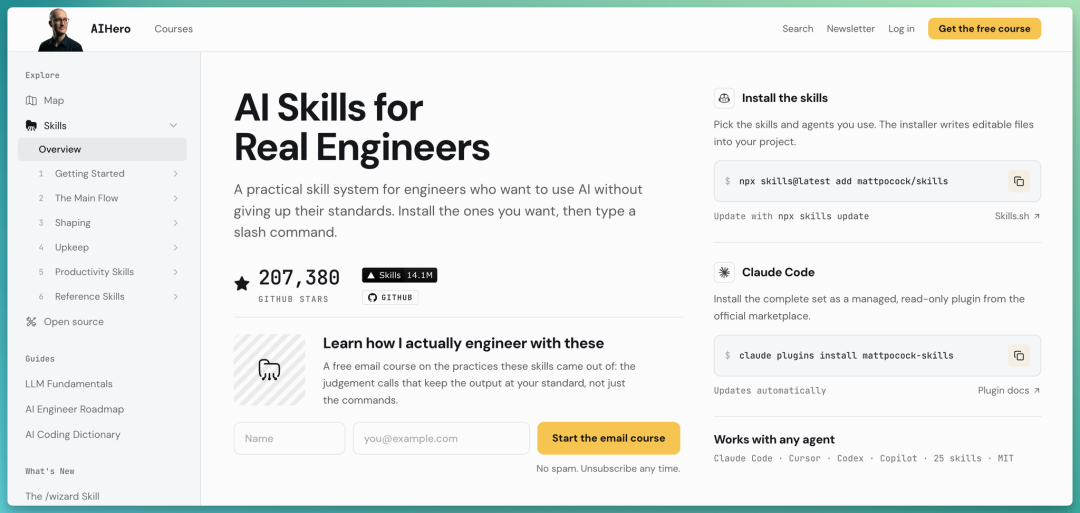Click Start the email course button
The height and width of the screenshot is (513, 1080).
[x=608, y=438]
